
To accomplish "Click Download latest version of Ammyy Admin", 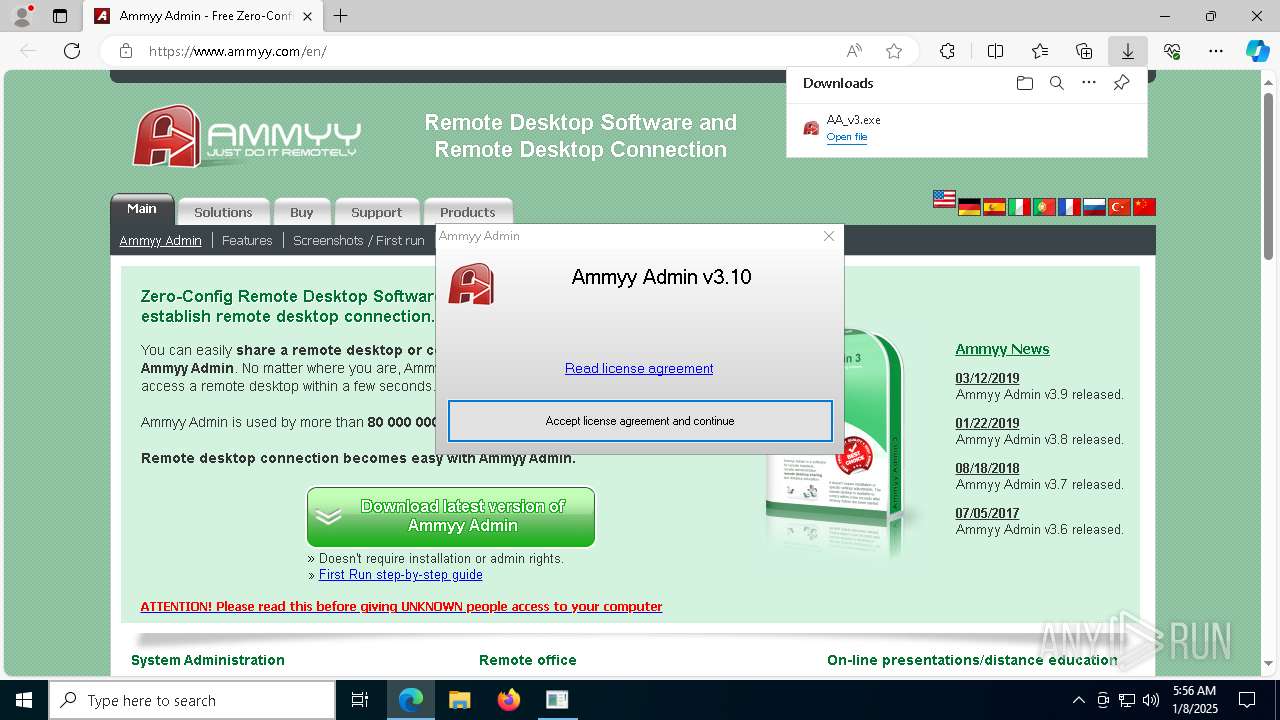I will point(451,516).
